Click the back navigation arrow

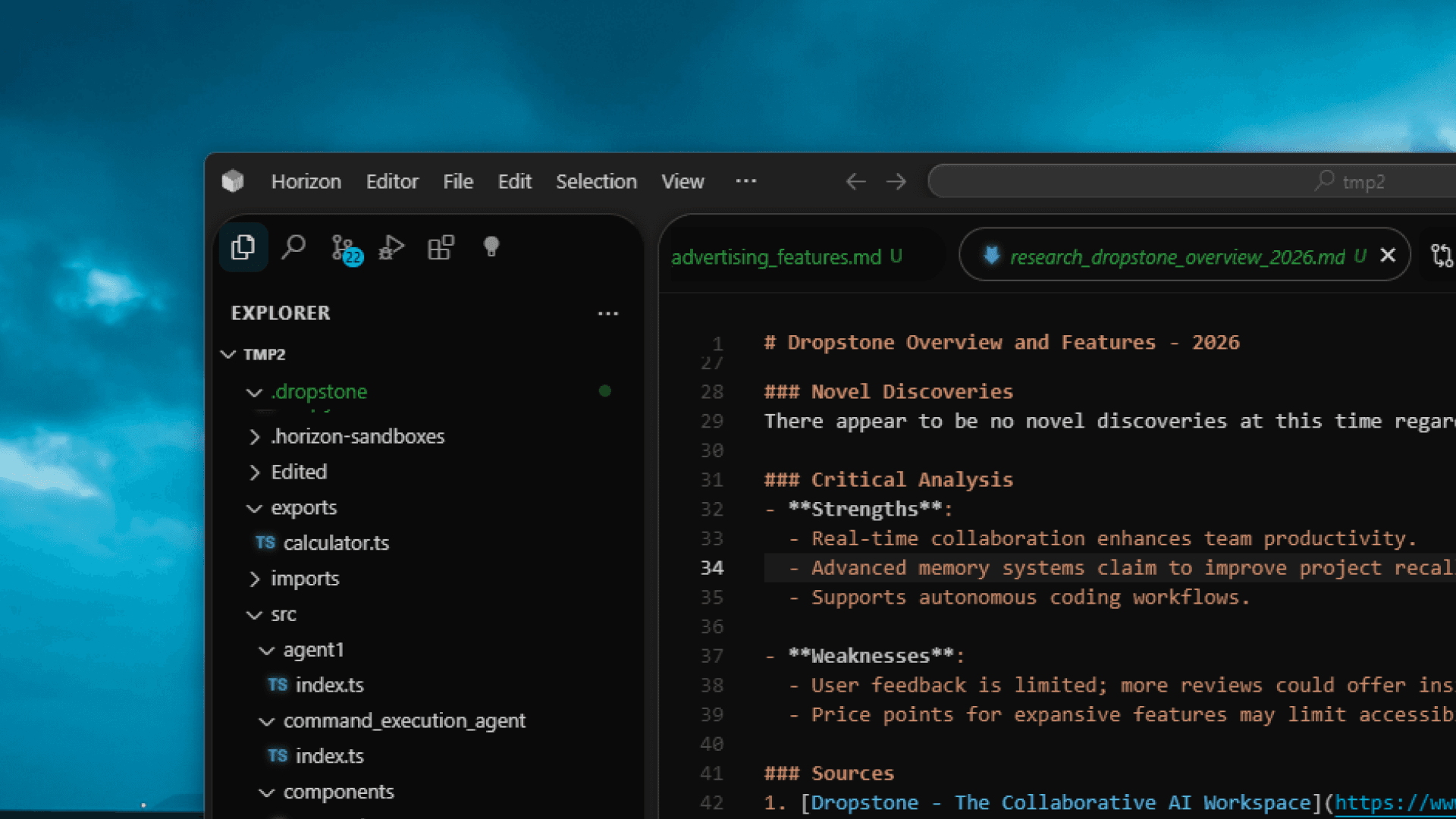pyautogui.click(x=855, y=181)
